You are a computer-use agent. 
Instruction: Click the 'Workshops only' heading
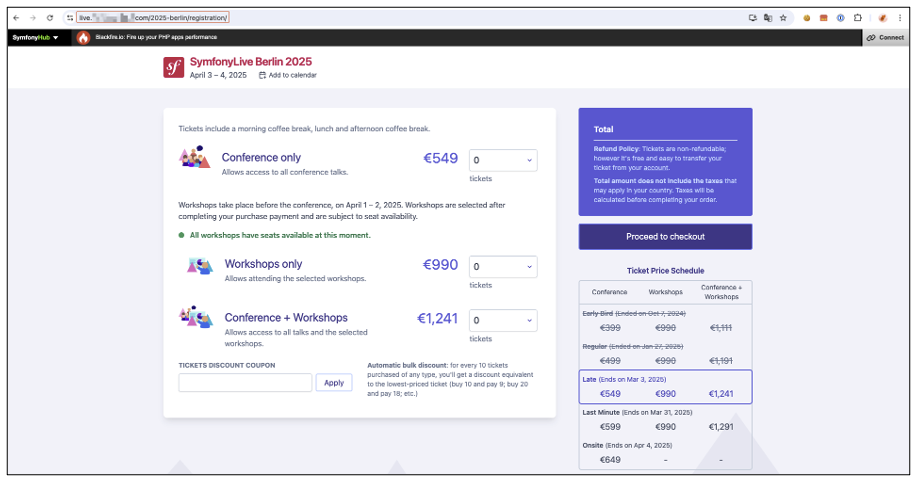[263, 264]
